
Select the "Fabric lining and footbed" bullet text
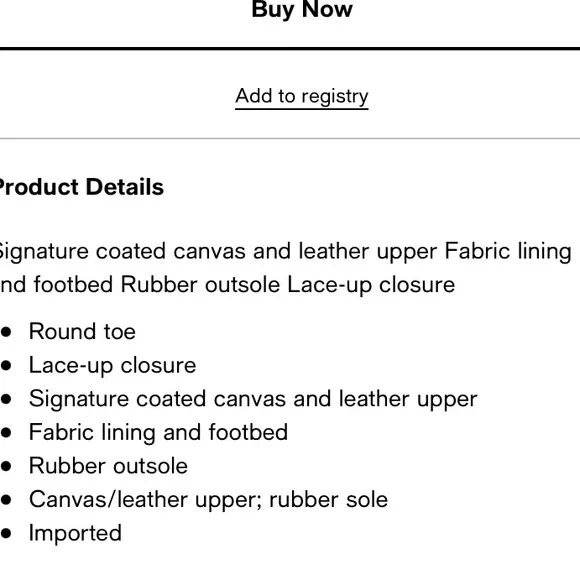tap(158, 432)
